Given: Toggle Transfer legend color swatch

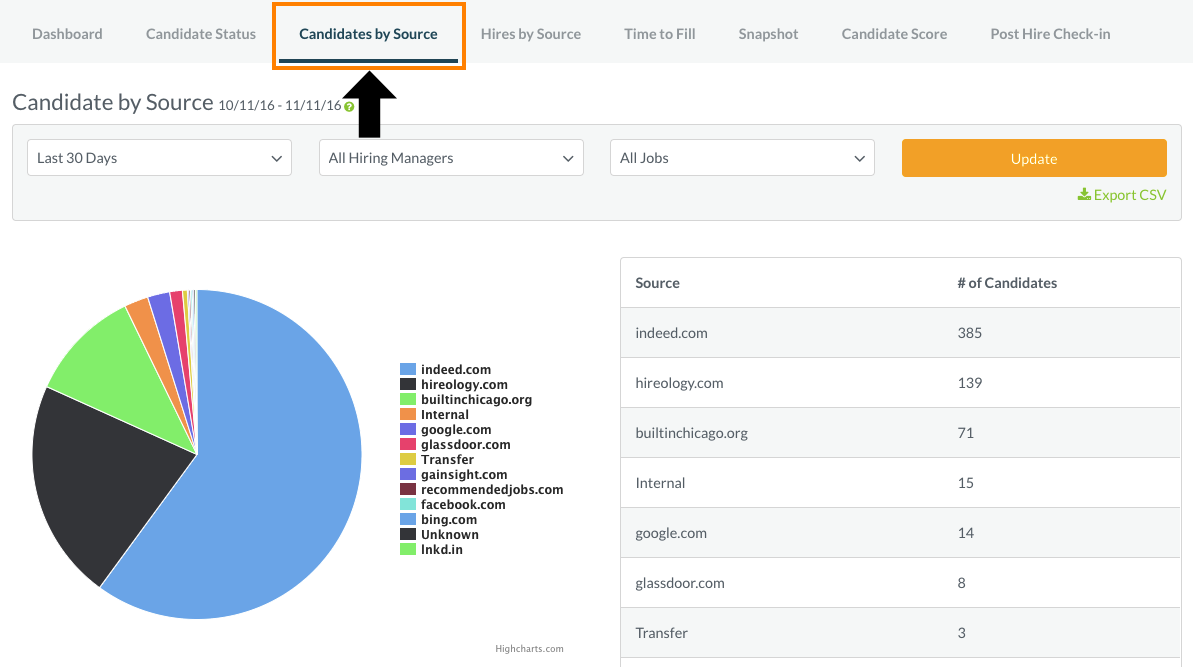Looking at the screenshot, I should 408,459.
